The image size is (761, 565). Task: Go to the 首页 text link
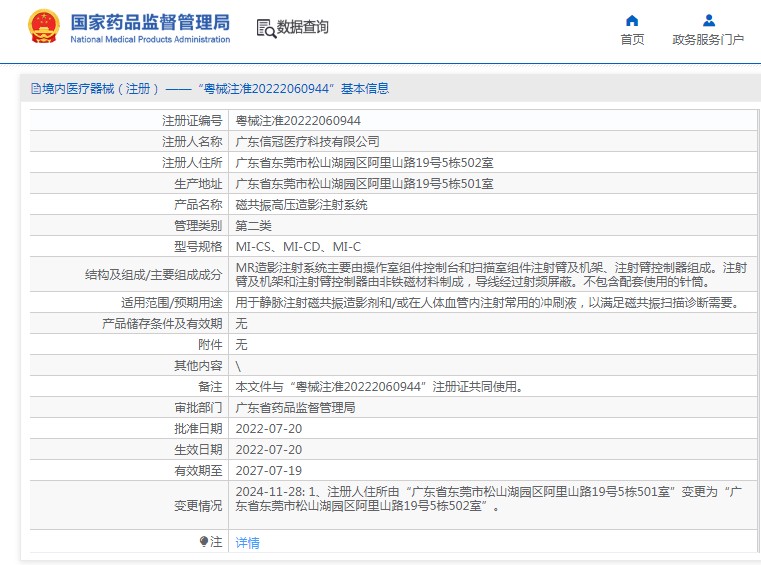[x=632, y=40]
